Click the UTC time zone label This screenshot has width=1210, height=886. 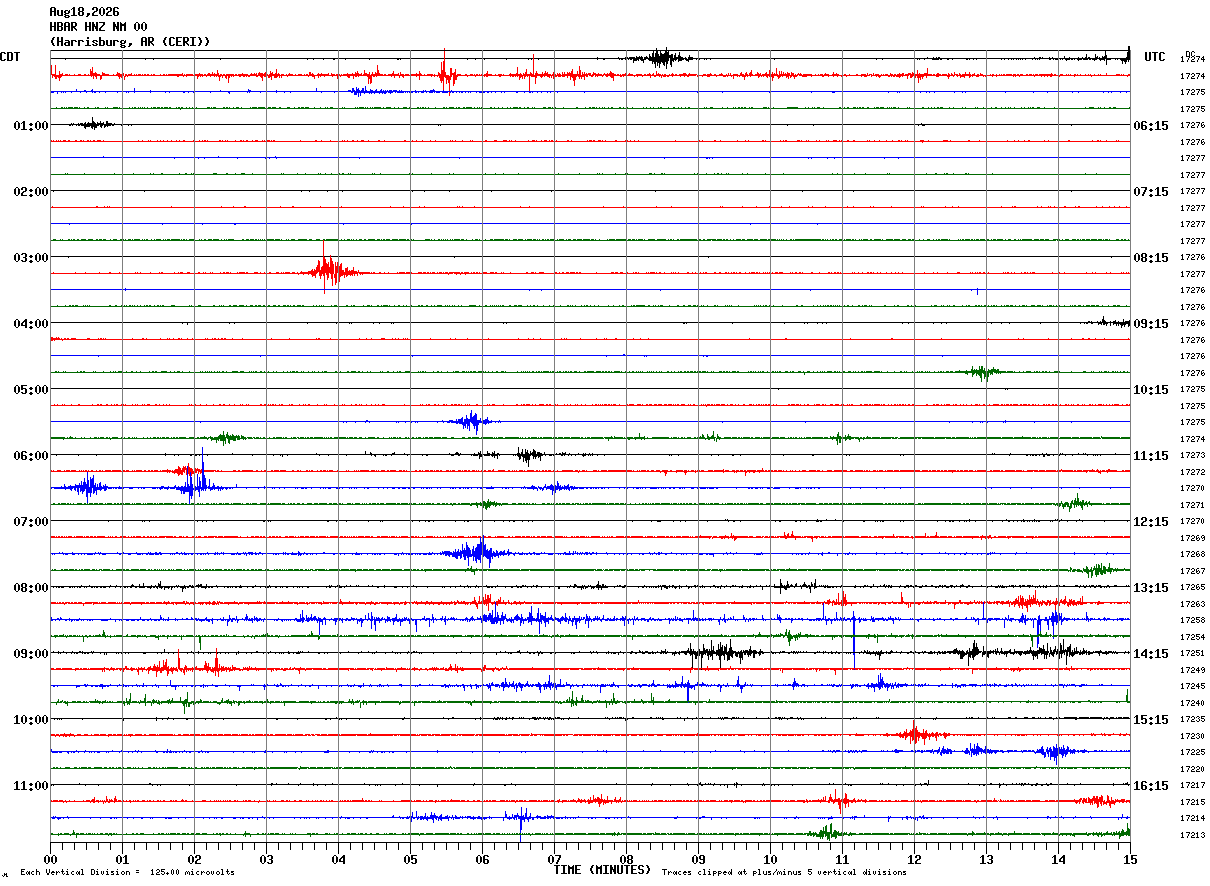coord(1155,57)
